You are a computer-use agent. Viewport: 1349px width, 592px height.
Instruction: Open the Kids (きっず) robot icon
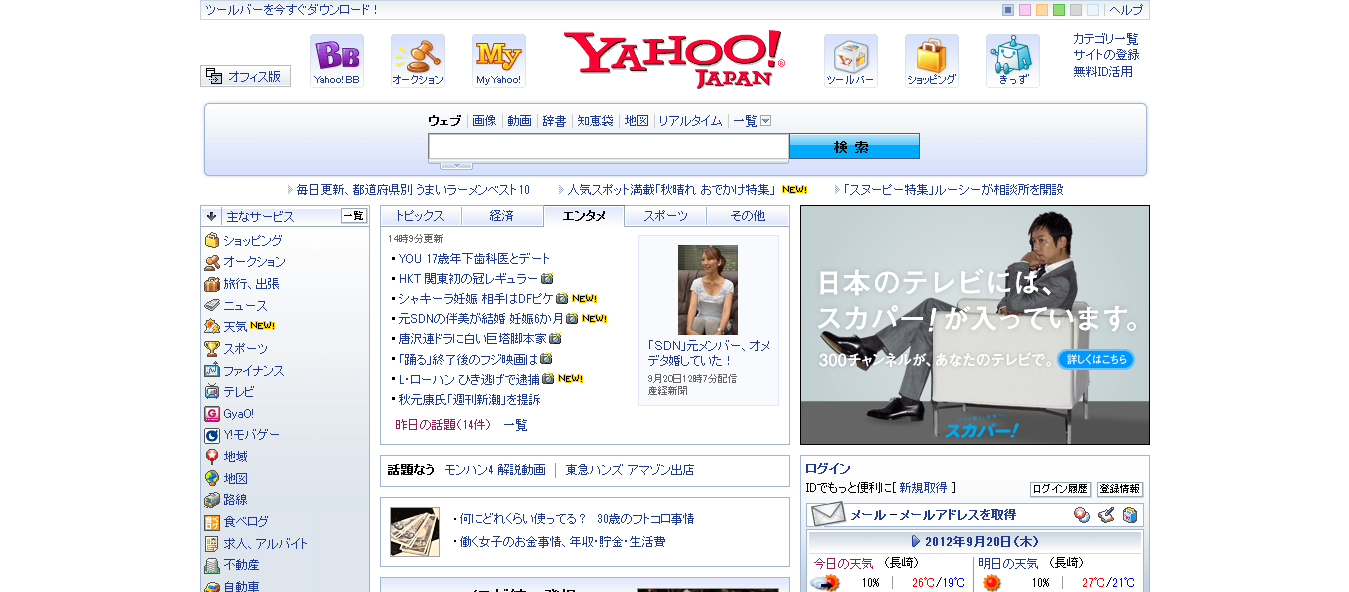[x=1013, y=61]
